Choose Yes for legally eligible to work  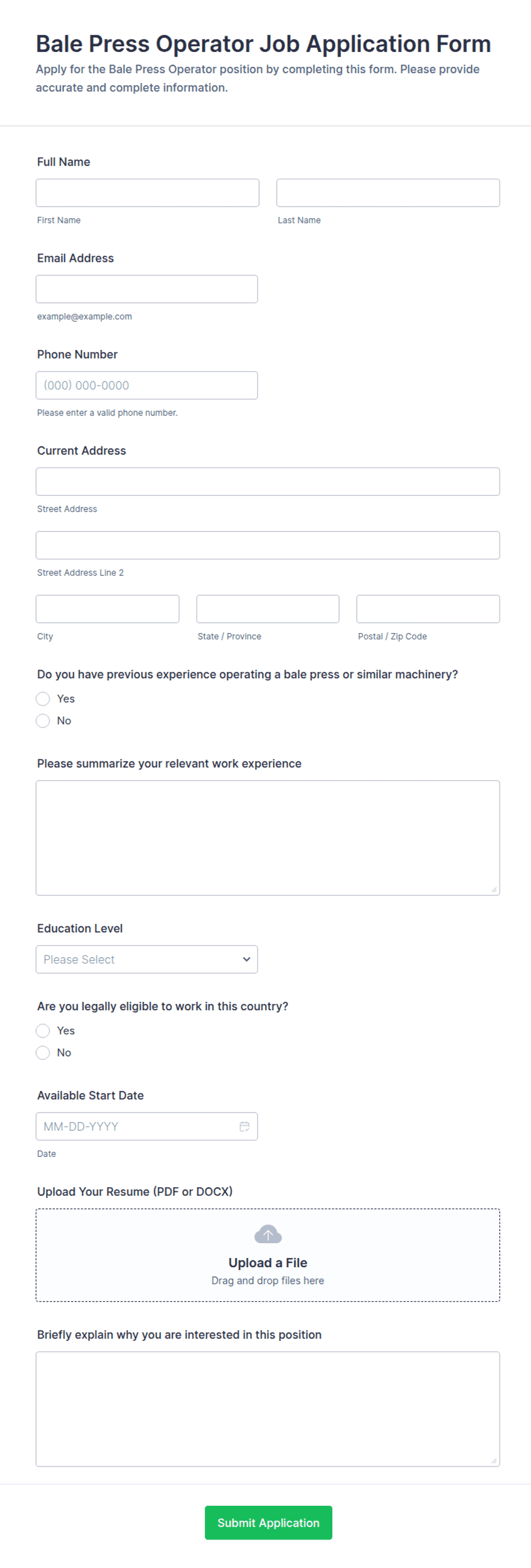point(43,1030)
